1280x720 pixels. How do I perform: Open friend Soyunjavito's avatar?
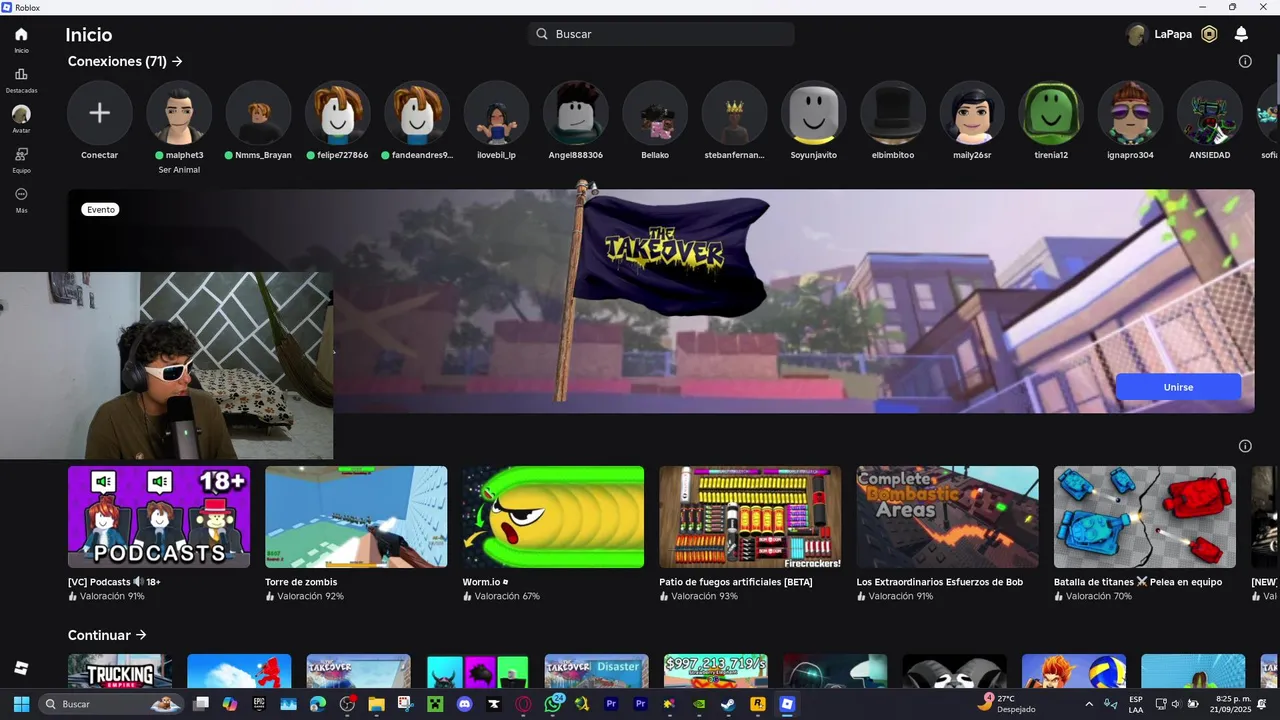[x=813, y=113]
